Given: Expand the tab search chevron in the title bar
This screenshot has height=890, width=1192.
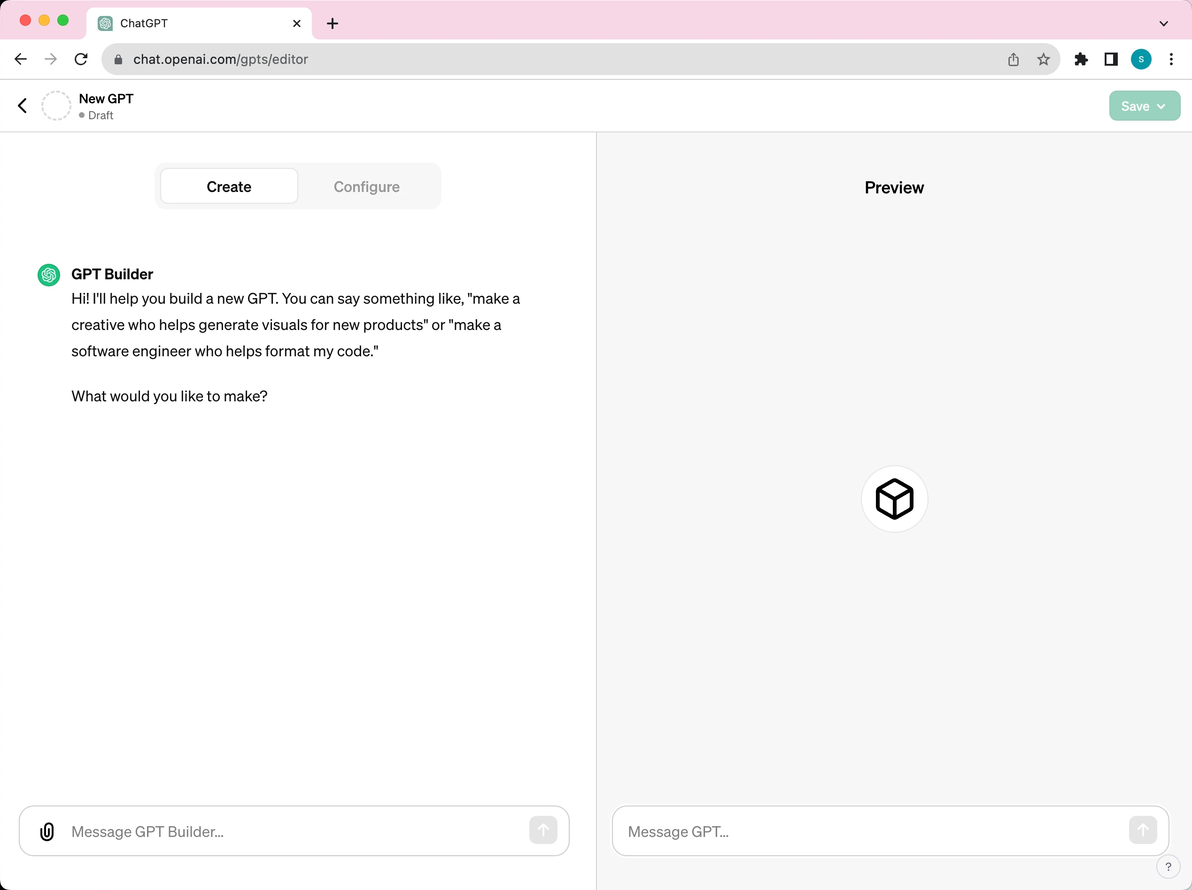Looking at the screenshot, I should 1163,24.
